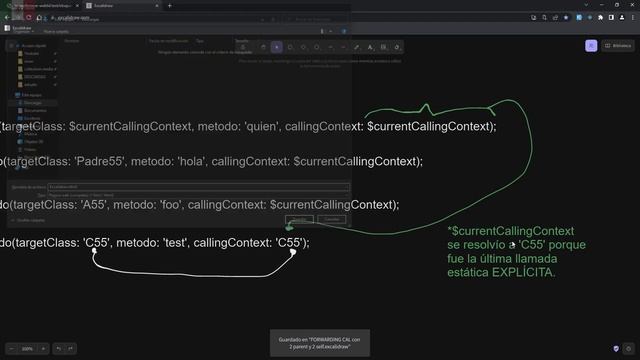
Task: Open the browser profile menu
Action: pos(622,18)
